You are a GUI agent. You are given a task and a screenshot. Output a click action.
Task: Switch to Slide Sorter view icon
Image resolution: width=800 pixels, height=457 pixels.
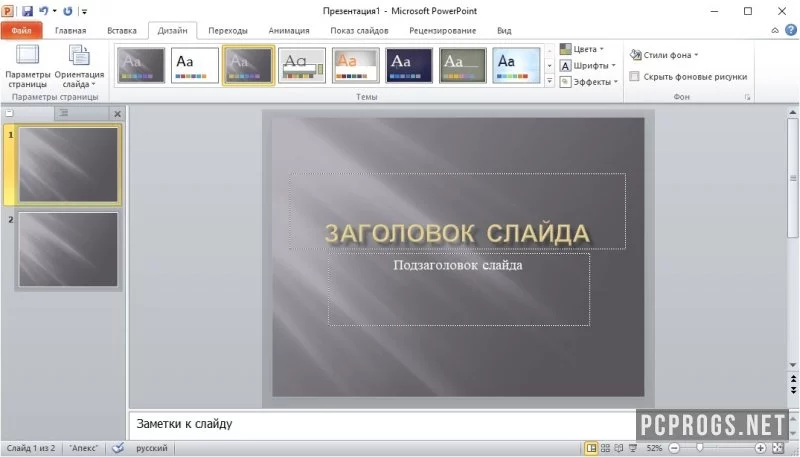(x=606, y=448)
